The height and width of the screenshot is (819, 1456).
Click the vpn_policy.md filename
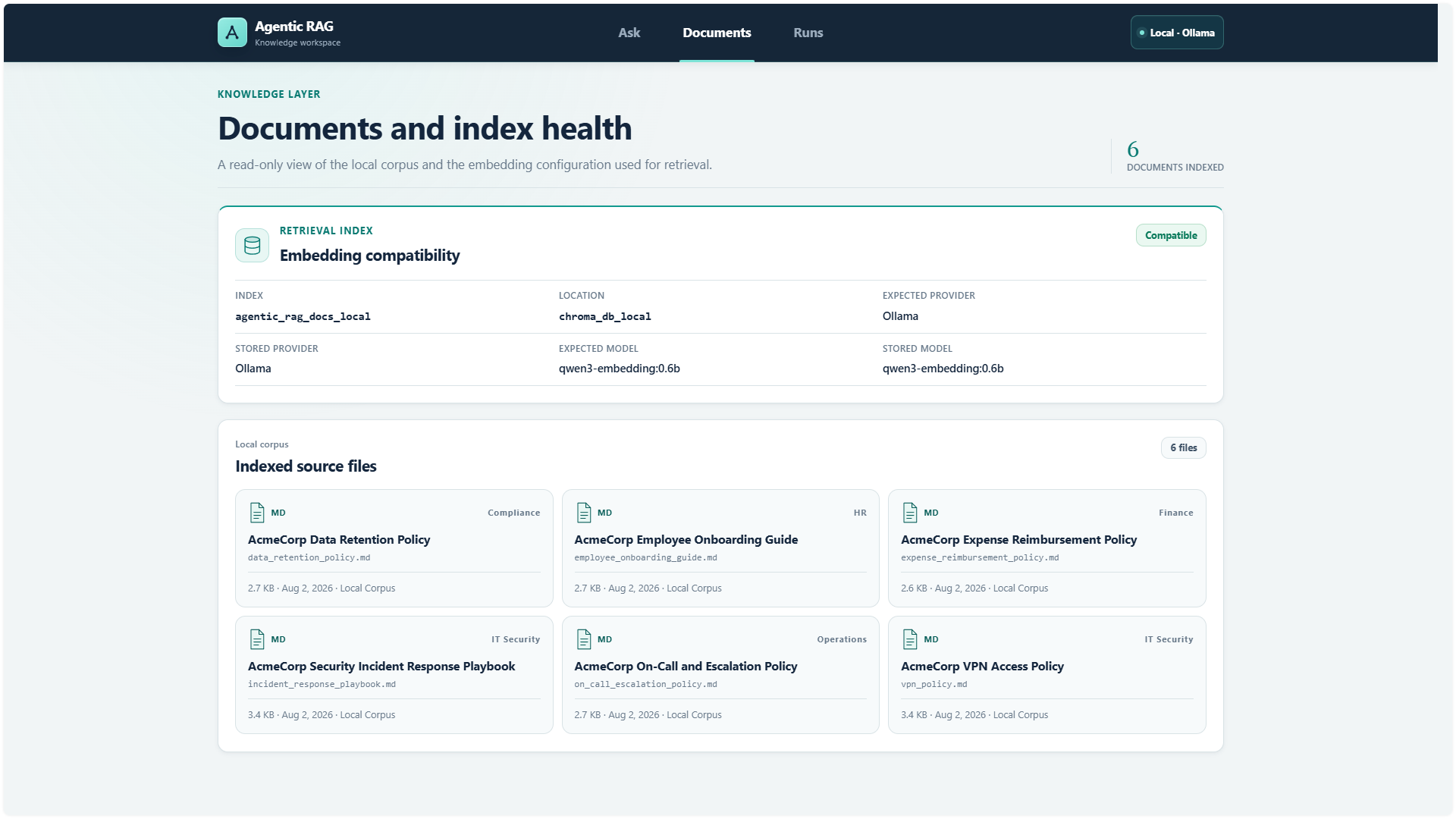934,684
